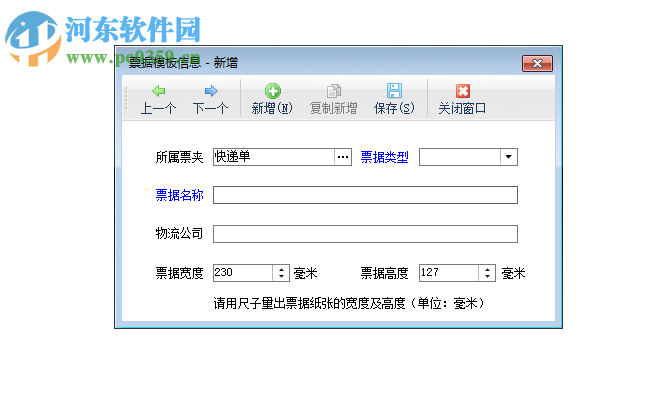
Task: Click the blue 票据类型 label
Action: coord(385,157)
